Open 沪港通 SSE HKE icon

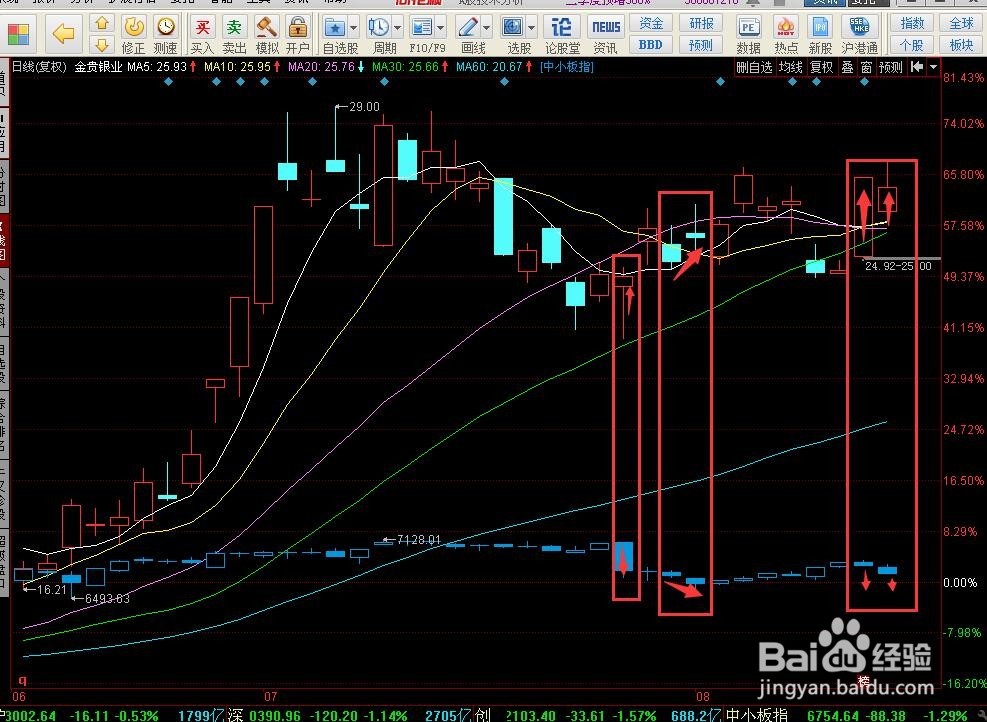[859, 35]
